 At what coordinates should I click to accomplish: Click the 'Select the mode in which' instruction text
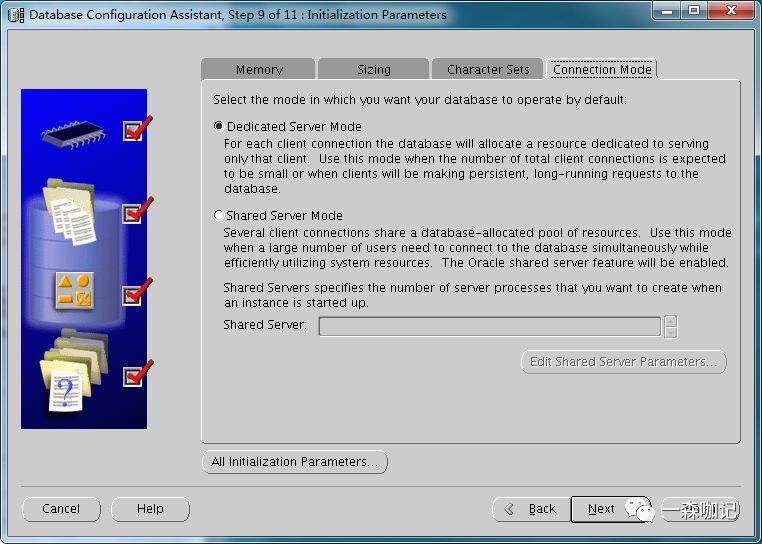420,100
